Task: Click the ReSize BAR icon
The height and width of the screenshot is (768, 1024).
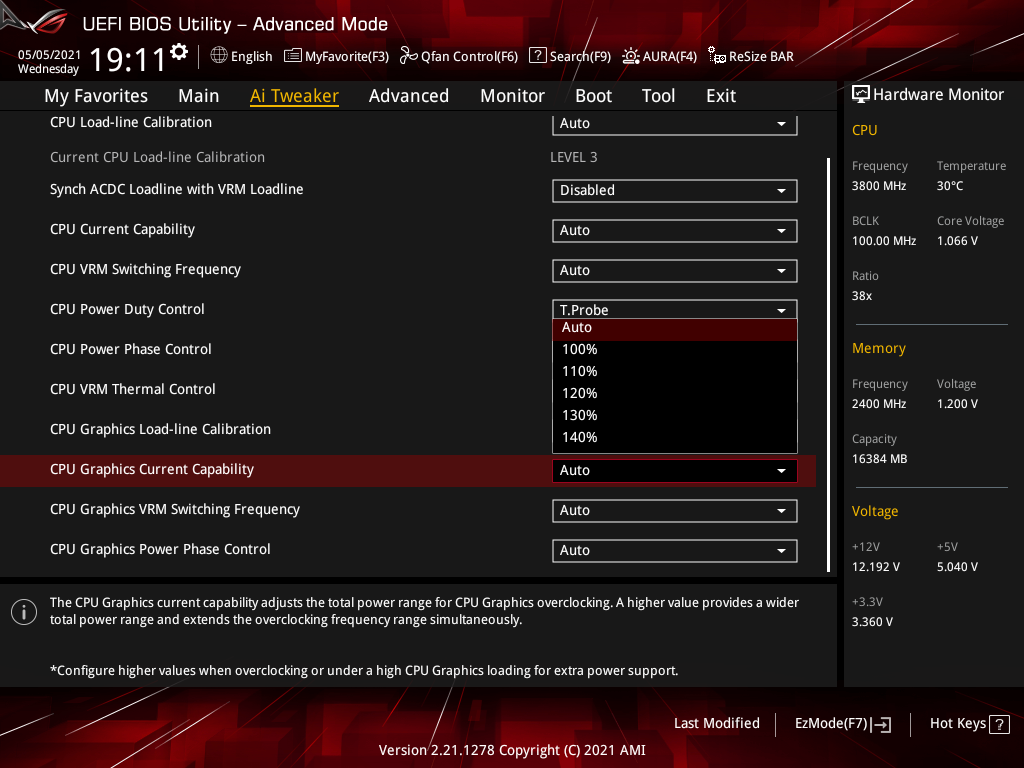Action: [x=716, y=56]
